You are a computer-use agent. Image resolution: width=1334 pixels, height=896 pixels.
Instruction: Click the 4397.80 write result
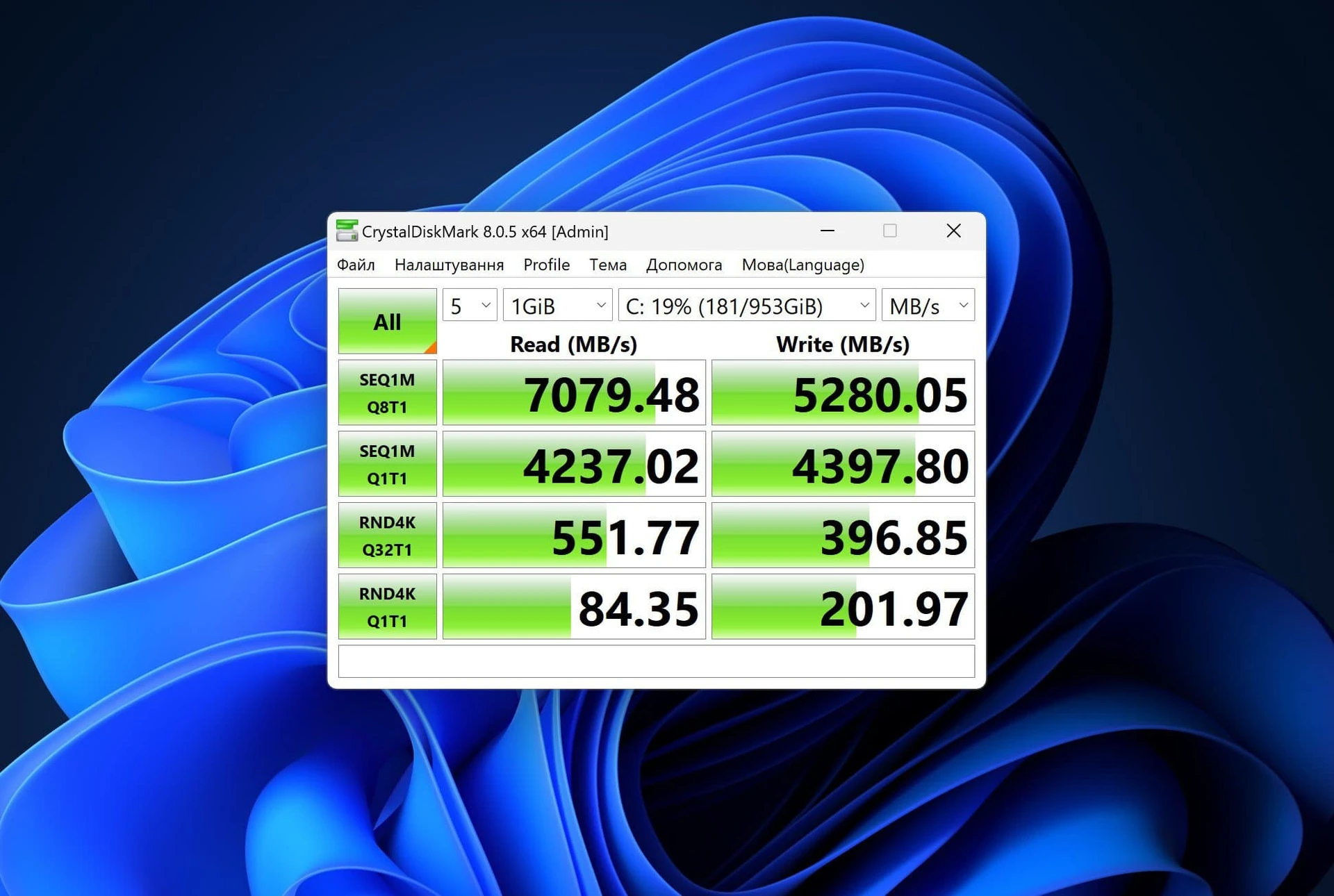[x=843, y=464]
